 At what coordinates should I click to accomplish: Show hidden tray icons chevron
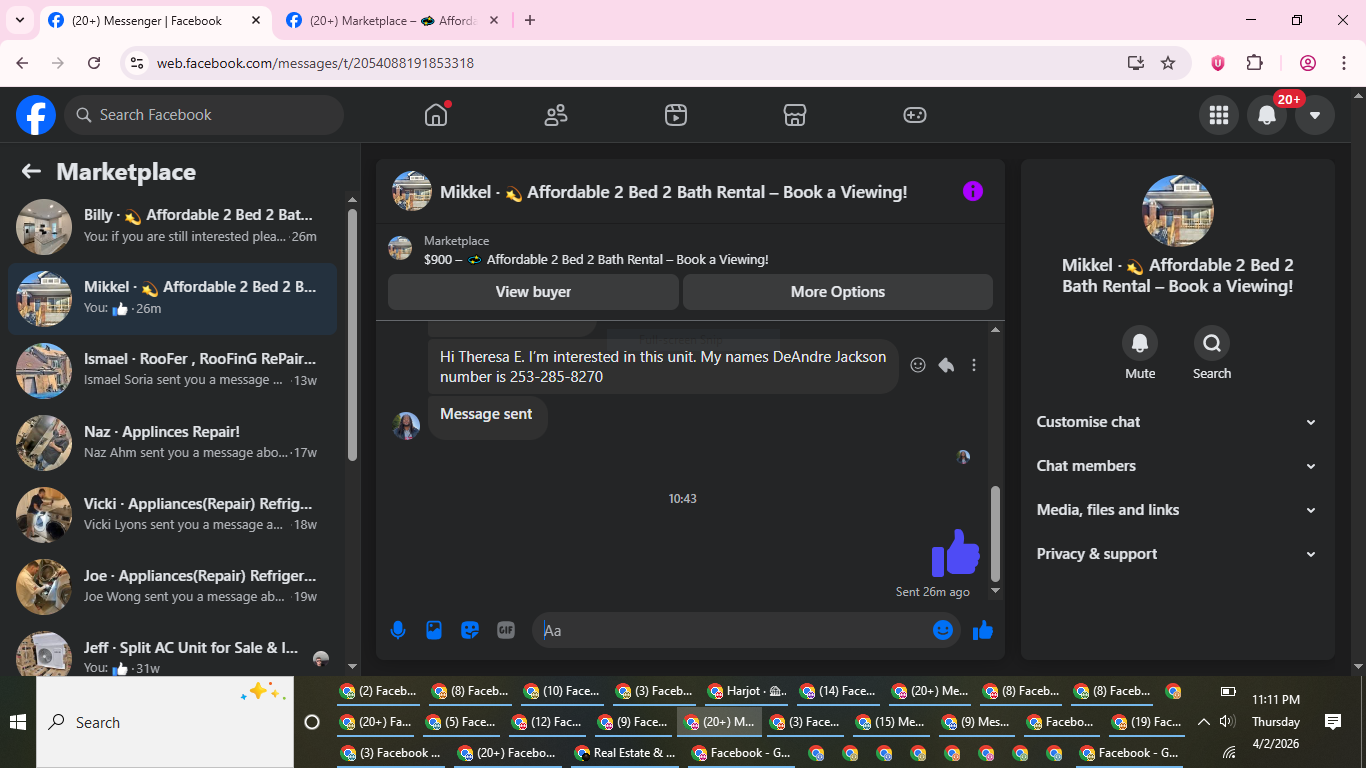(x=1204, y=722)
